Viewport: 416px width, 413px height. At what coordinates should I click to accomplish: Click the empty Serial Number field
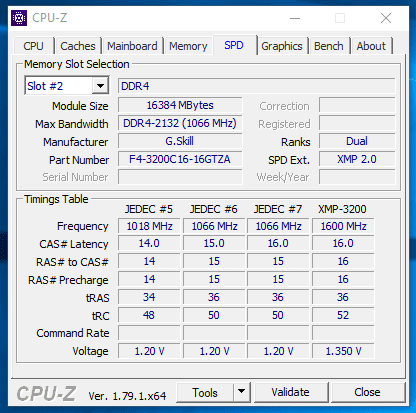(180, 177)
